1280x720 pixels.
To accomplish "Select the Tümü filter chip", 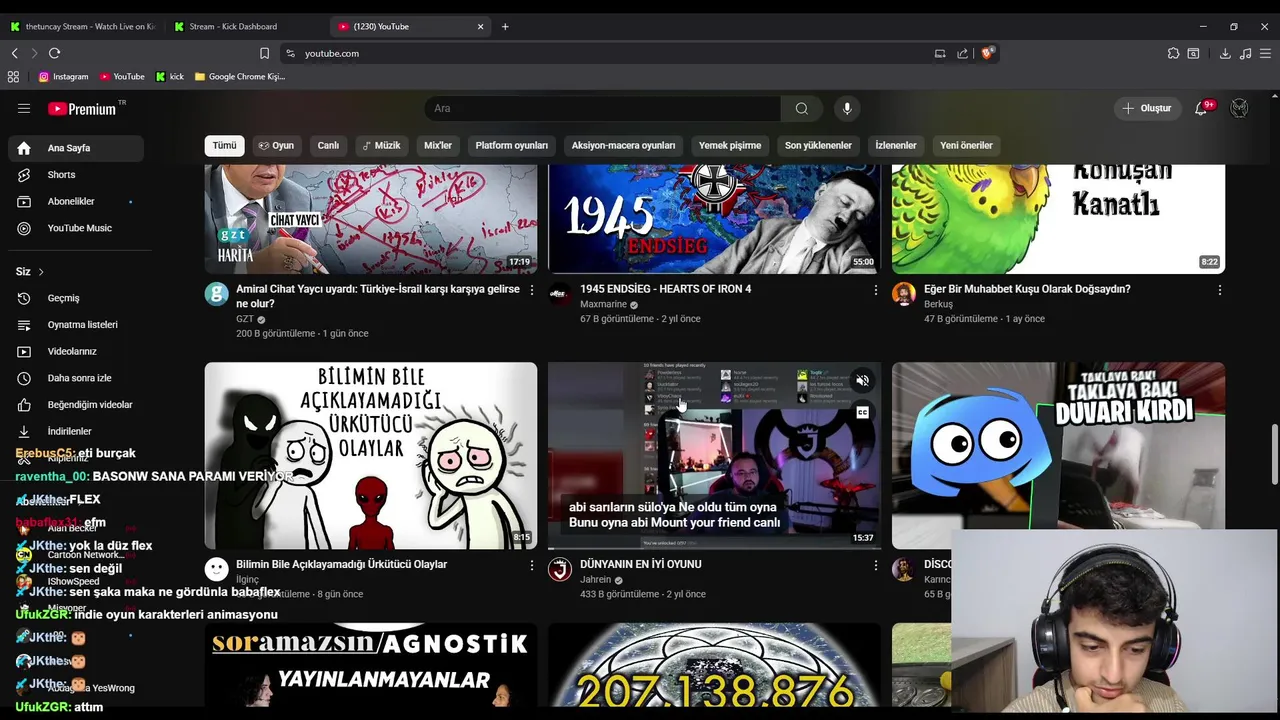I will point(224,145).
